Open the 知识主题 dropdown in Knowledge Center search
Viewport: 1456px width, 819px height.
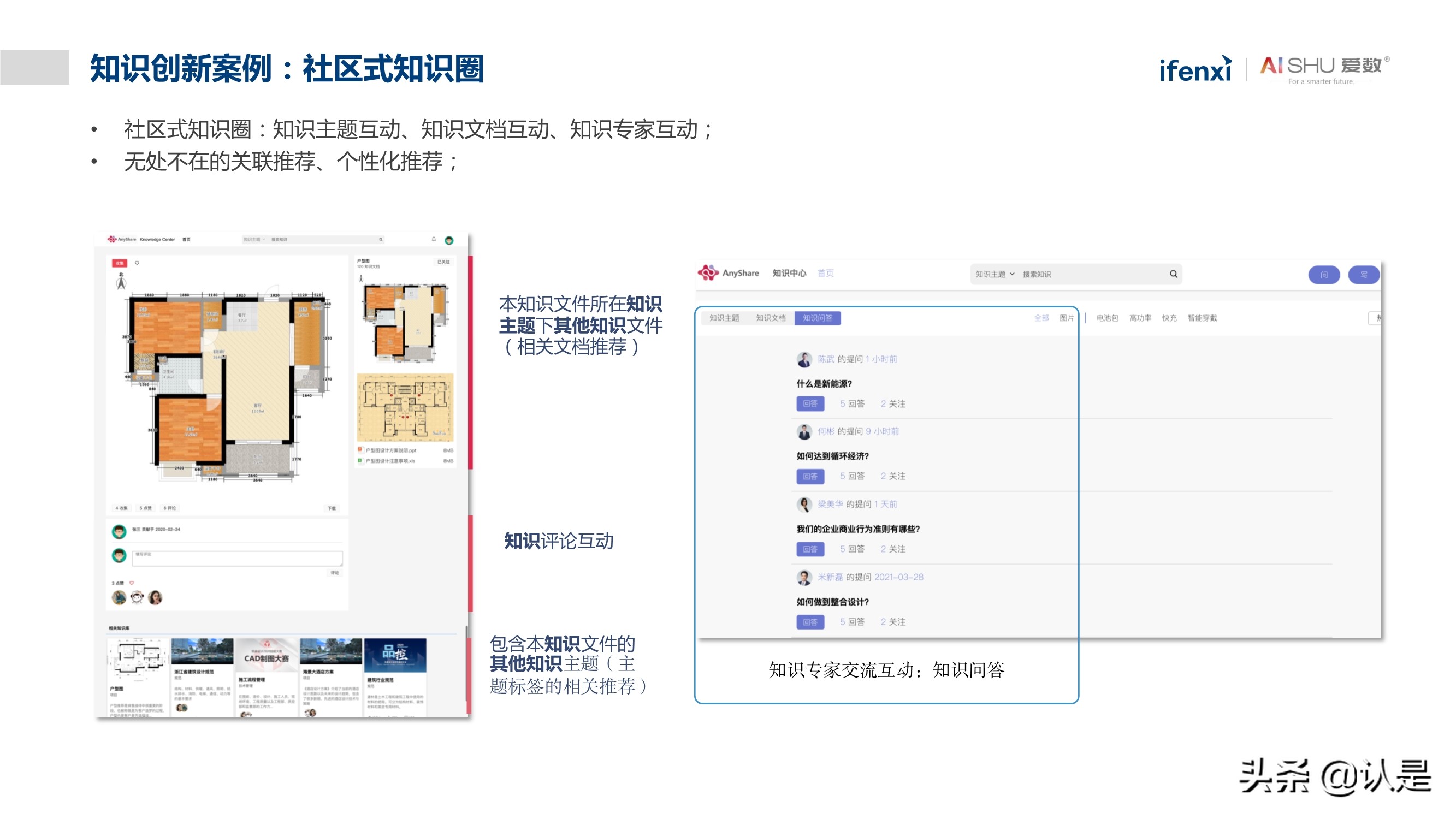254,239
